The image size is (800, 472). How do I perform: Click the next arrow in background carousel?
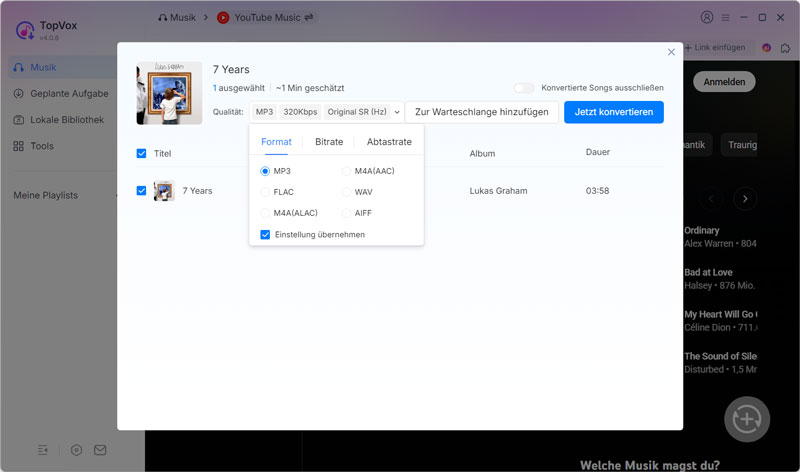745,198
